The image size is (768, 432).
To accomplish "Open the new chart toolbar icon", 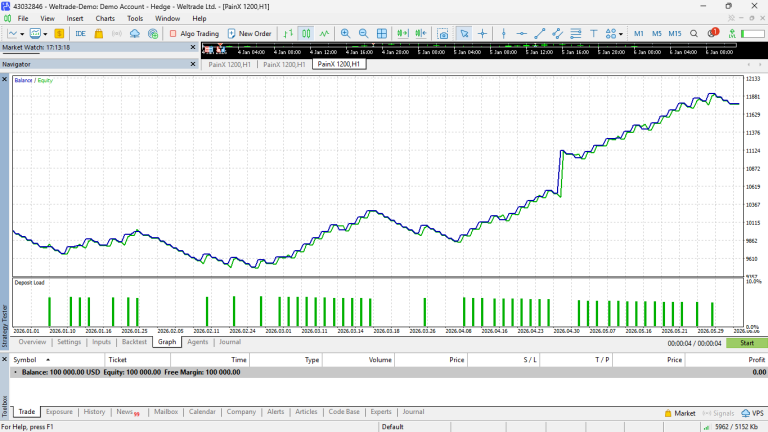I will tap(12, 34).
